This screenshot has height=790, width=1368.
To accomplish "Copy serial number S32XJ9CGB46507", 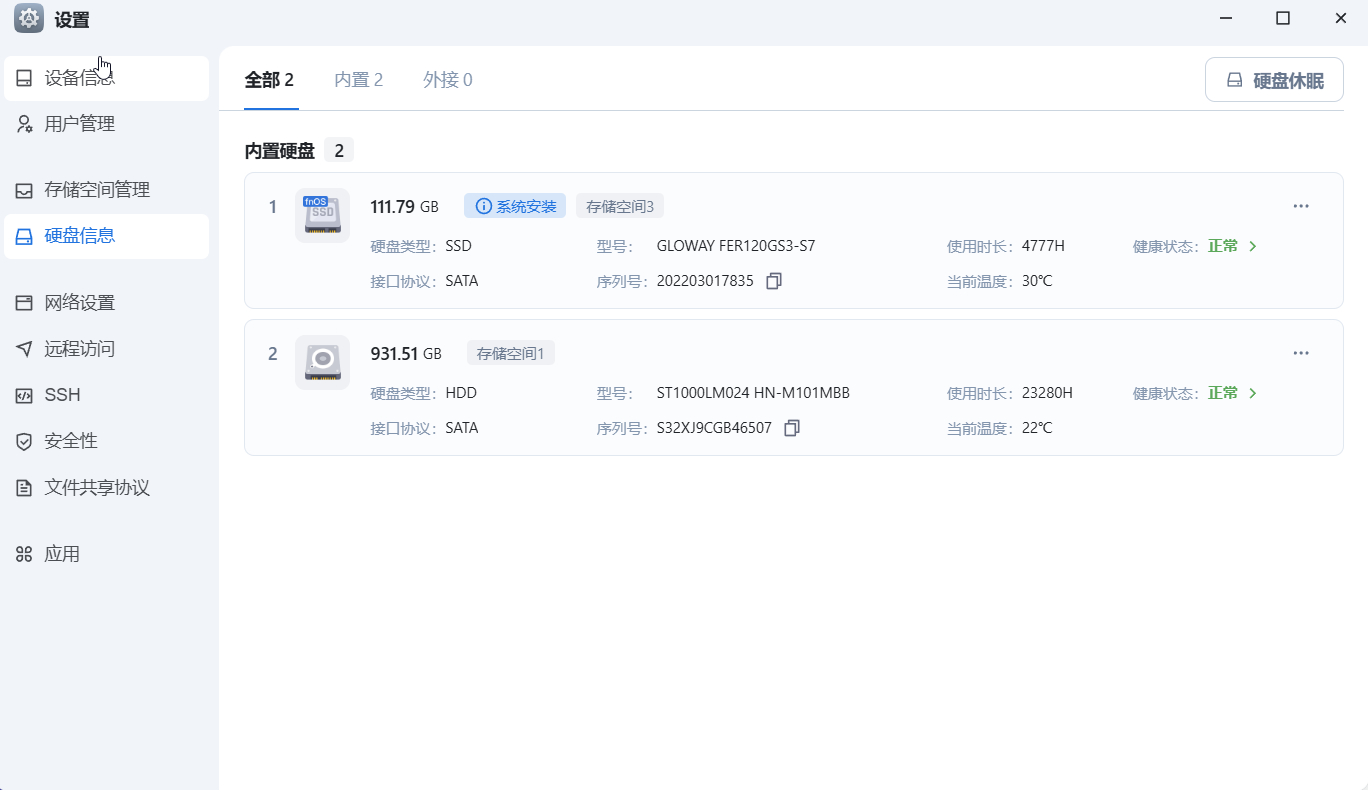I will coord(792,428).
